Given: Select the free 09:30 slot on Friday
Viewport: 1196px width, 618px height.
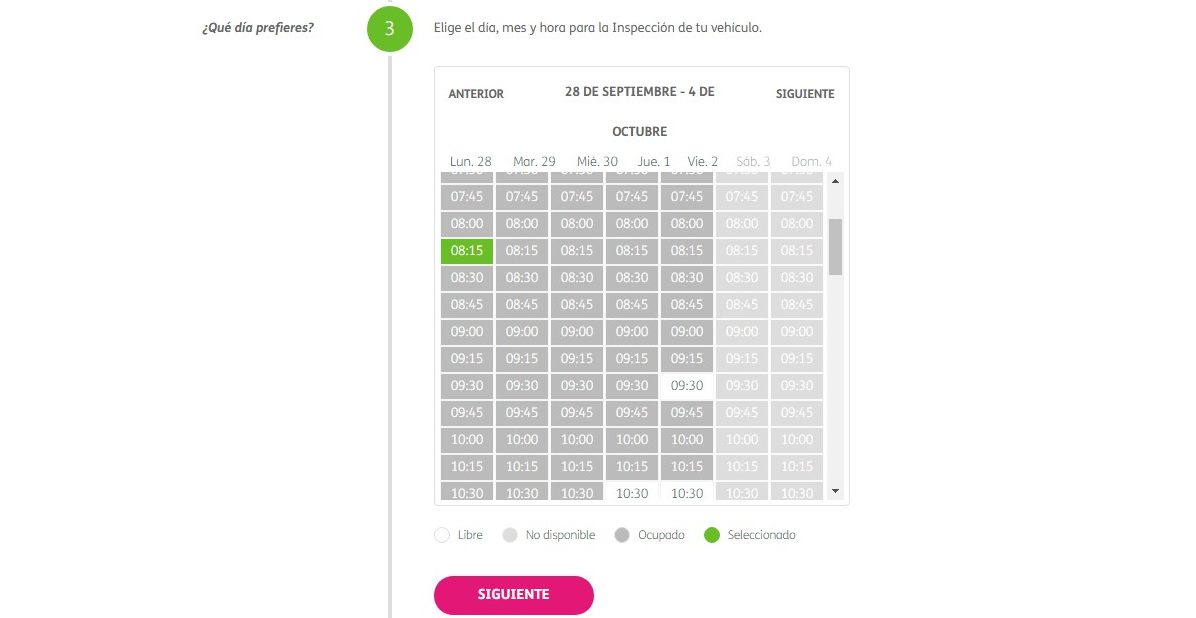Looking at the screenshot, I should tap(687, 386).
